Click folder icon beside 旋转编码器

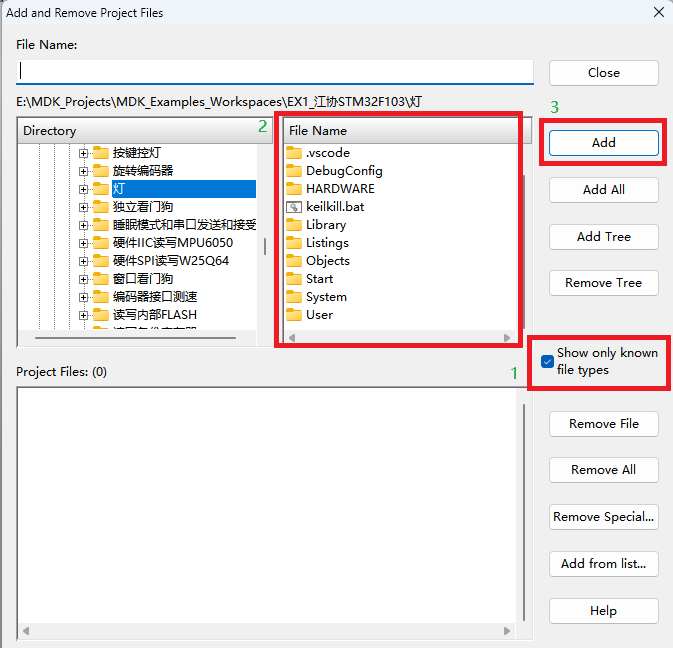101,171
